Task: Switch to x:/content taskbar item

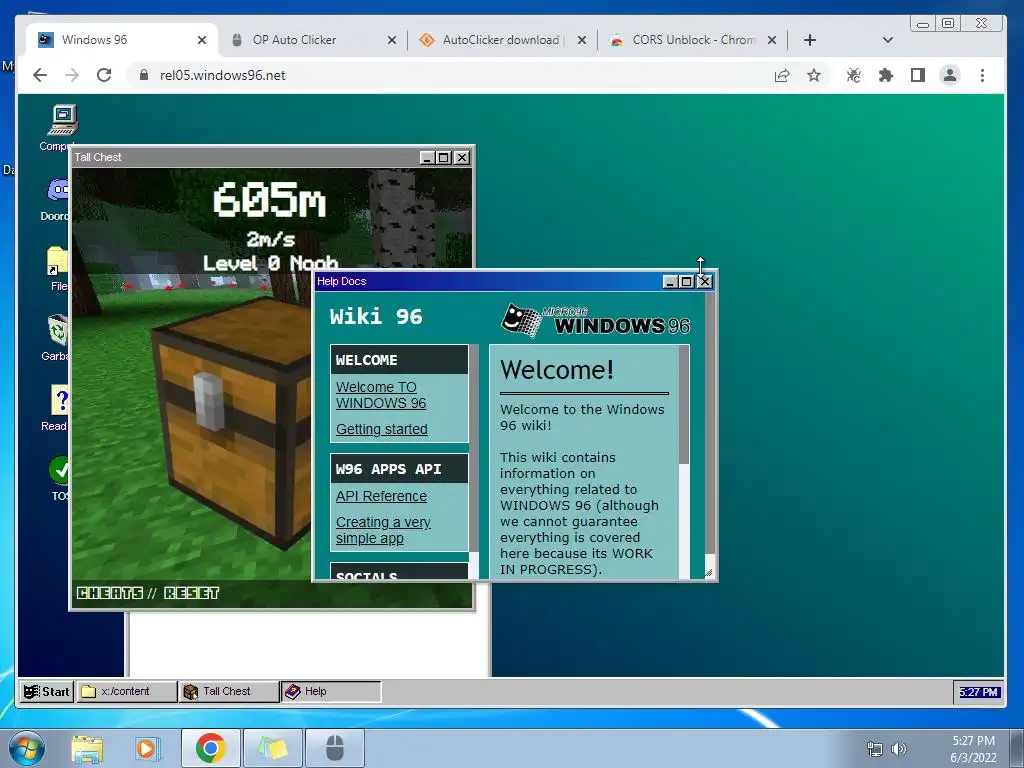Action: (127, 692)
